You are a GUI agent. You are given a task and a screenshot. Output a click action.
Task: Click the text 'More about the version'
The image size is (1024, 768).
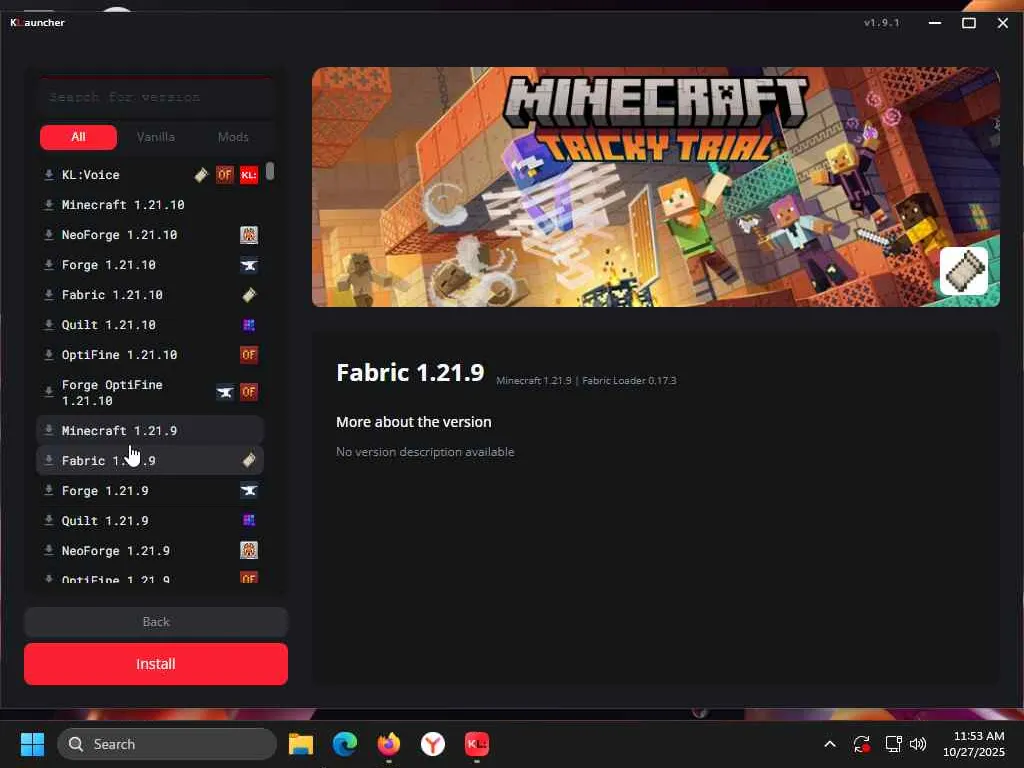point(413,422)
